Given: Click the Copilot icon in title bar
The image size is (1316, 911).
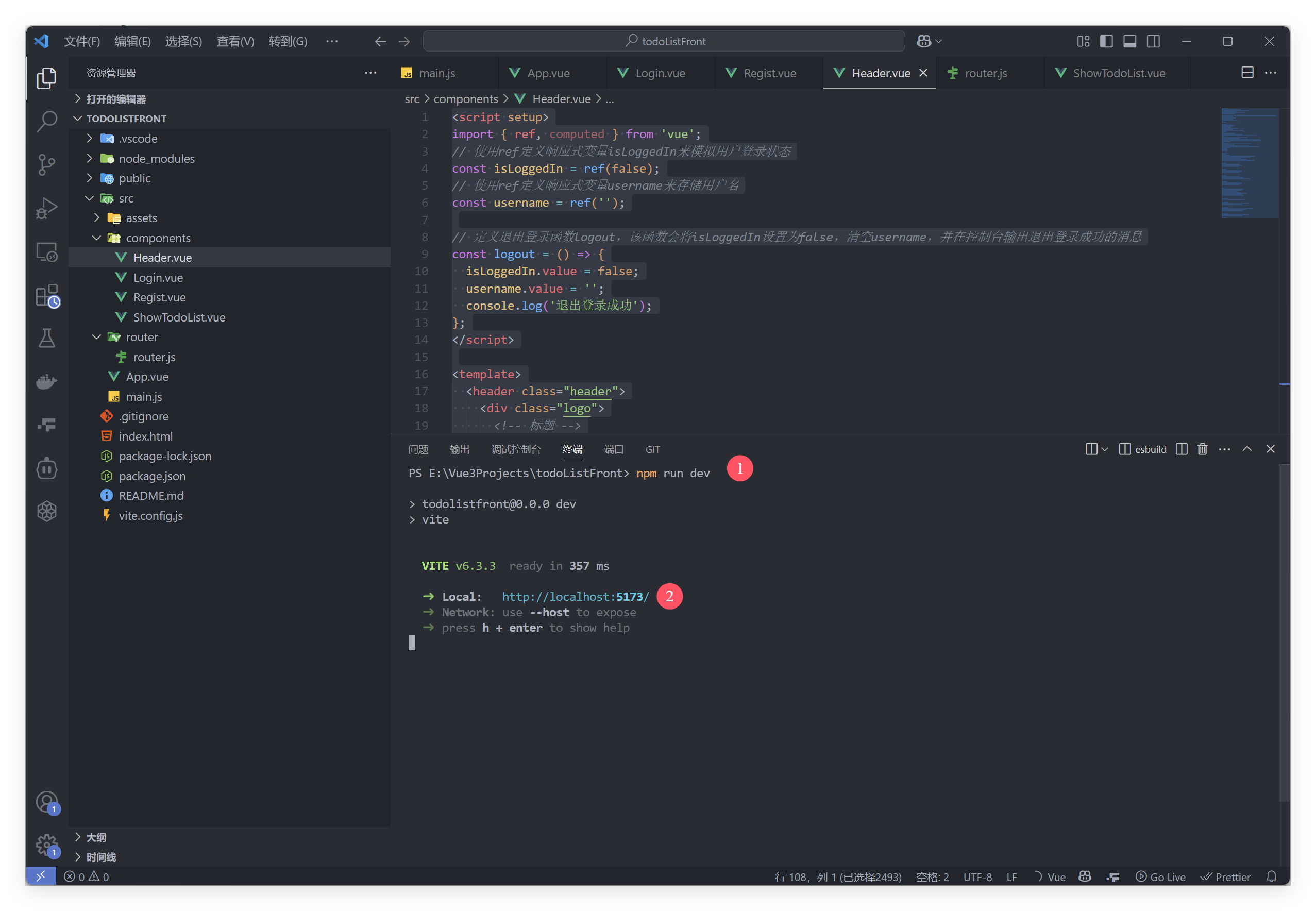Looking at the screenshot, I should coord(924,41).
